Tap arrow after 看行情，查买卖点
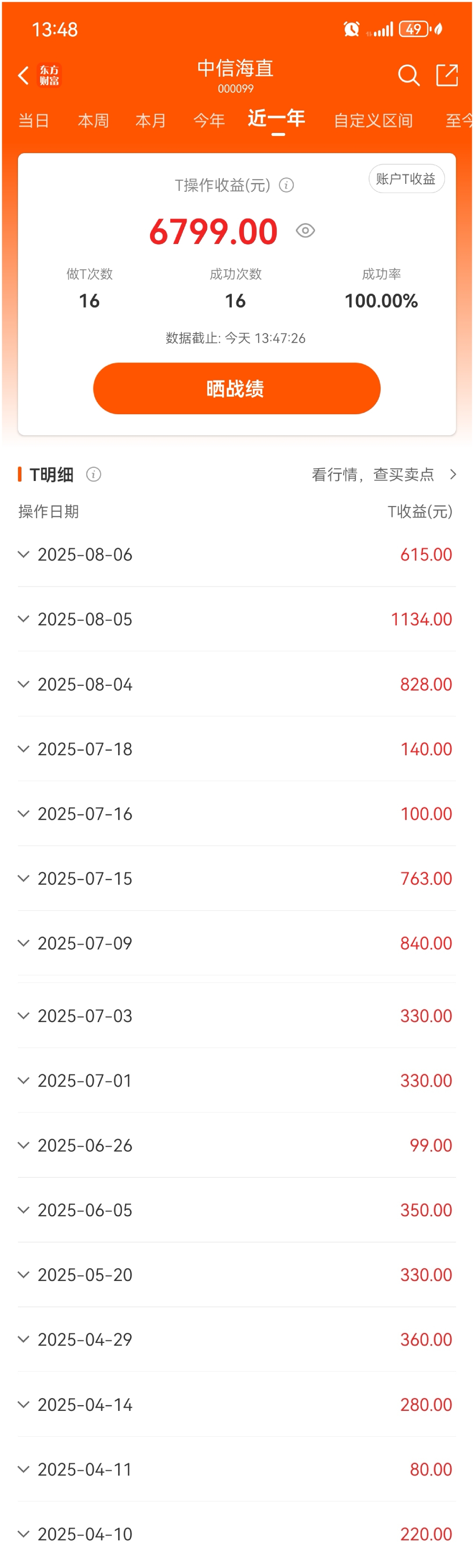Screen dimensions: 474x1568 452,474
